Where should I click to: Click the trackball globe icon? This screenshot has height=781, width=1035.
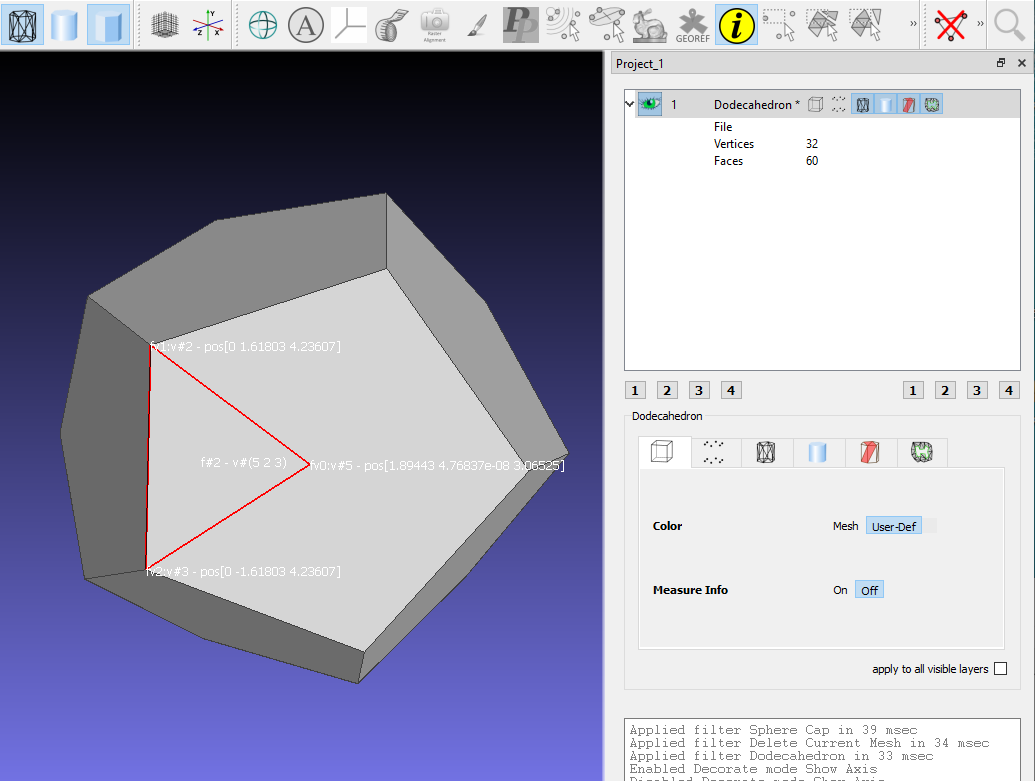[x=263, y=25]
